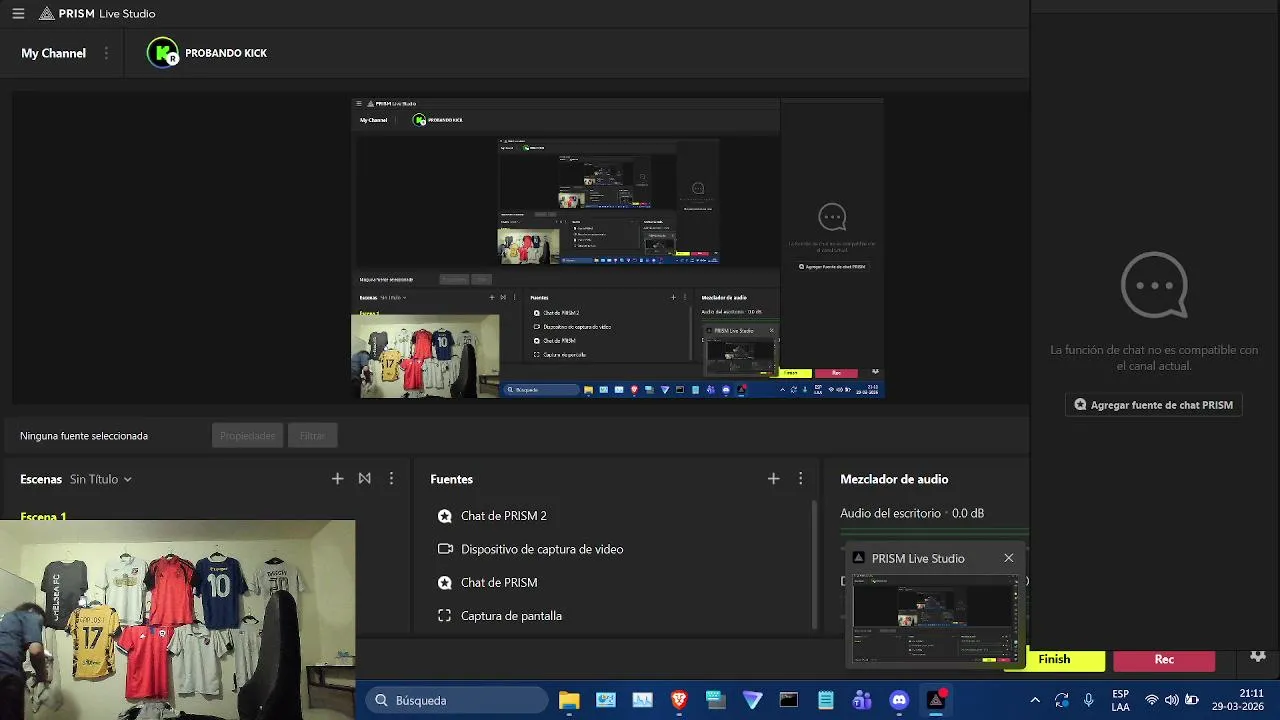
Task: Click the Escenas panel heading
Action: point(41,479)
